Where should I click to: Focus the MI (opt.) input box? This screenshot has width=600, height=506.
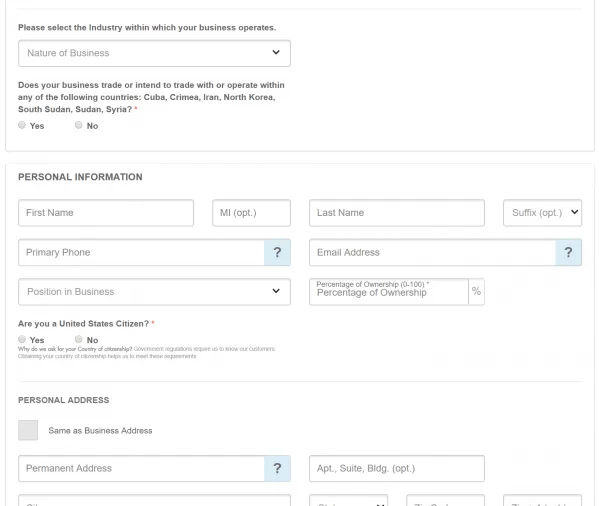[x=251, y=213]
